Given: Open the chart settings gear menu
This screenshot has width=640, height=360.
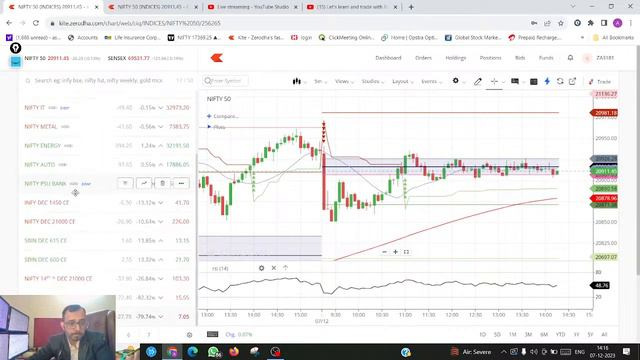Looking at the screenshot, I should click(x=456, y=81).
